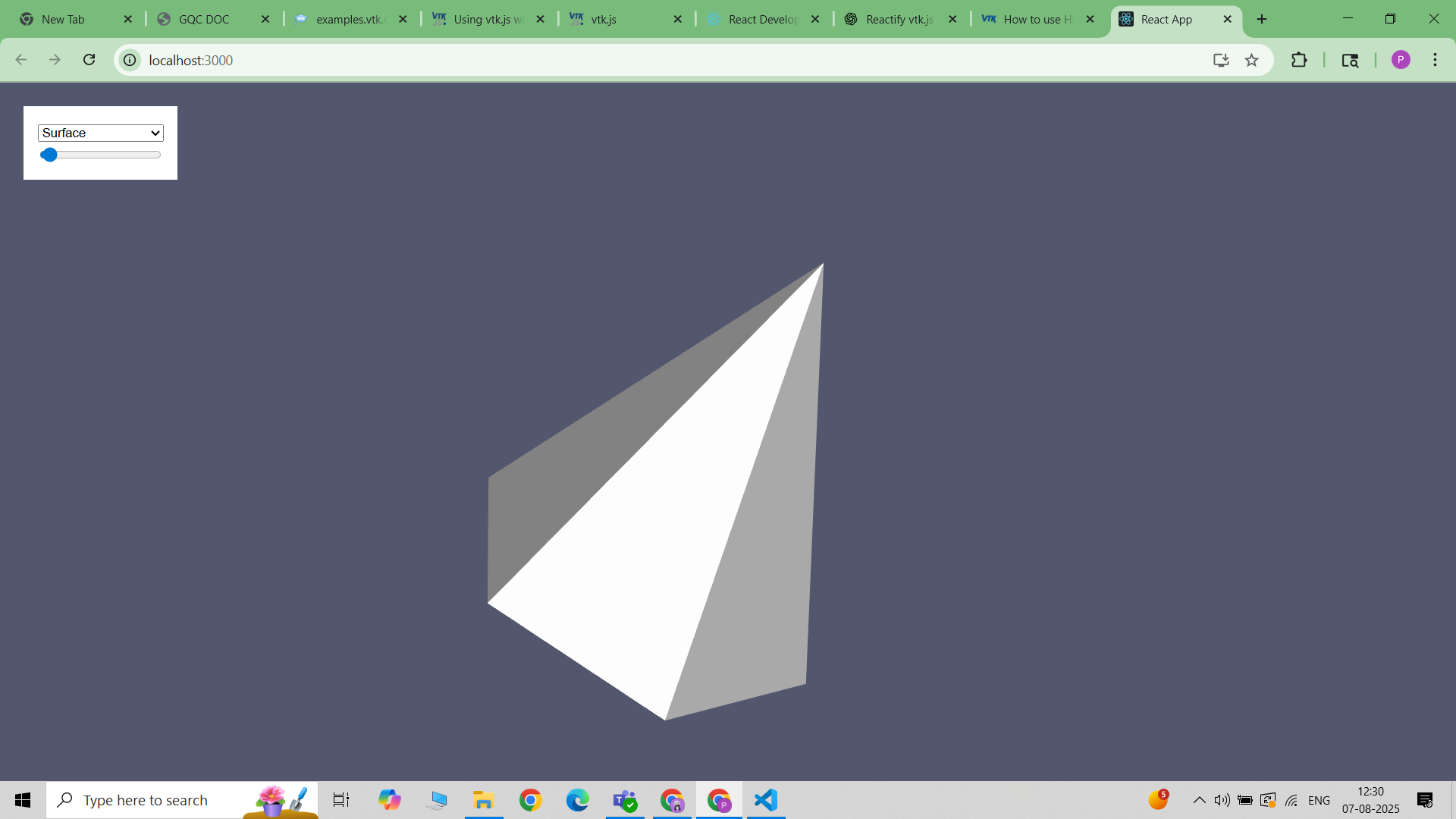Image resolution: width=1456 pixels, height=819 pixels.
Task: Open the Surface representation dropdown
Action: [101, 133]
